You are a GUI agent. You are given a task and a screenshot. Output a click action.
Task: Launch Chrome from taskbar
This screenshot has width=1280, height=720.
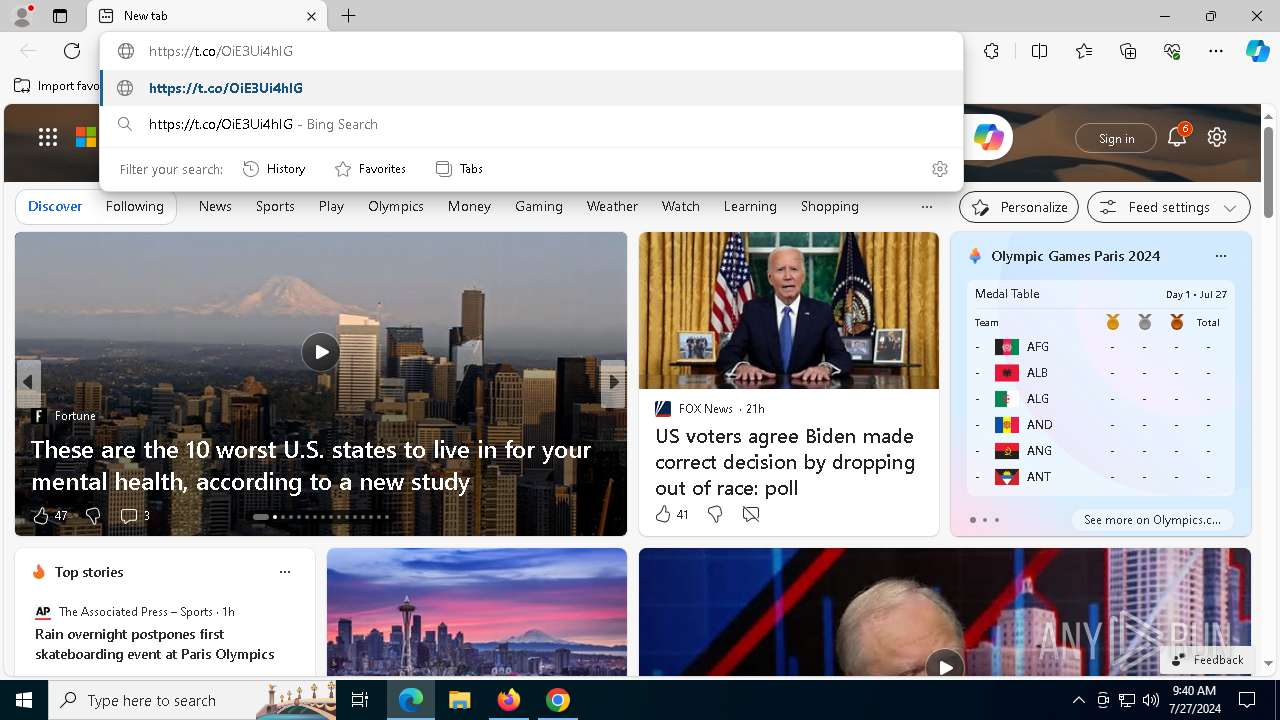click(558, 700)
